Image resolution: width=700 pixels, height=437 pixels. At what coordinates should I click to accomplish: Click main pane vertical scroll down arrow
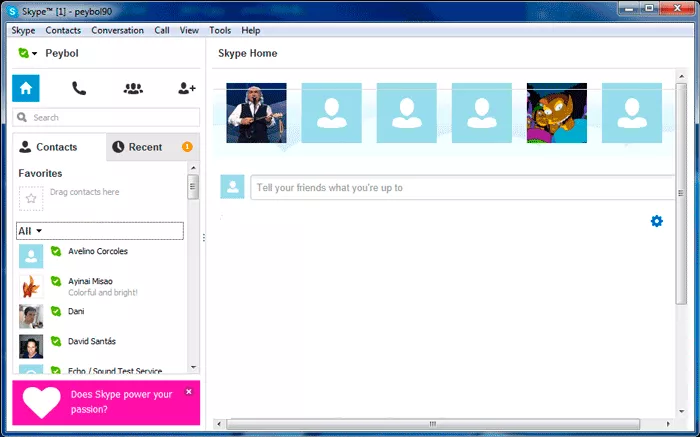coord(681,412)
